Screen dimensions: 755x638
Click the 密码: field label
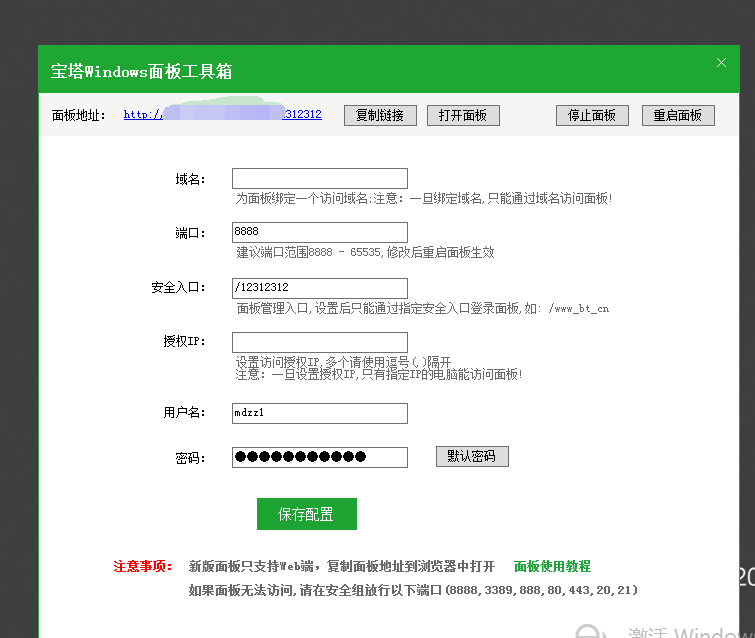[190, 458]
